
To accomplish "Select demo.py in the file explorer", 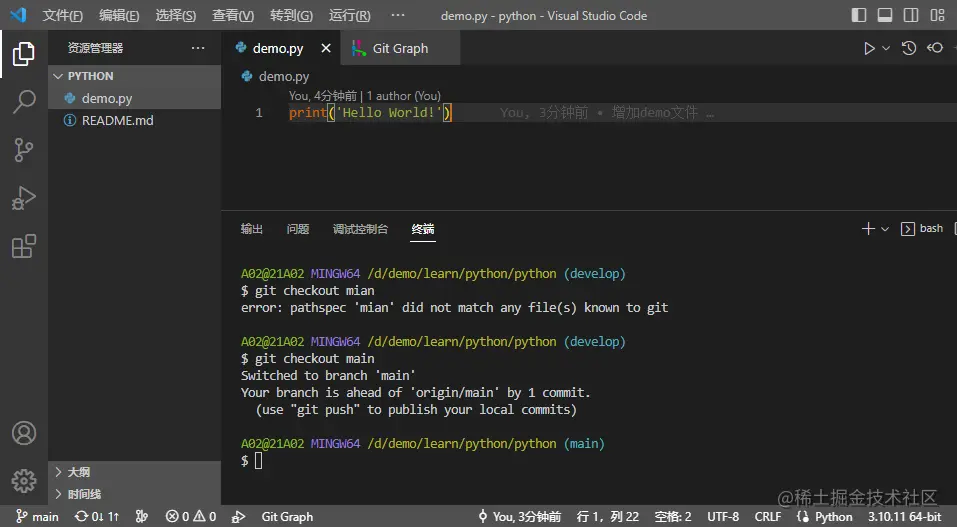I will coord(134,98).
